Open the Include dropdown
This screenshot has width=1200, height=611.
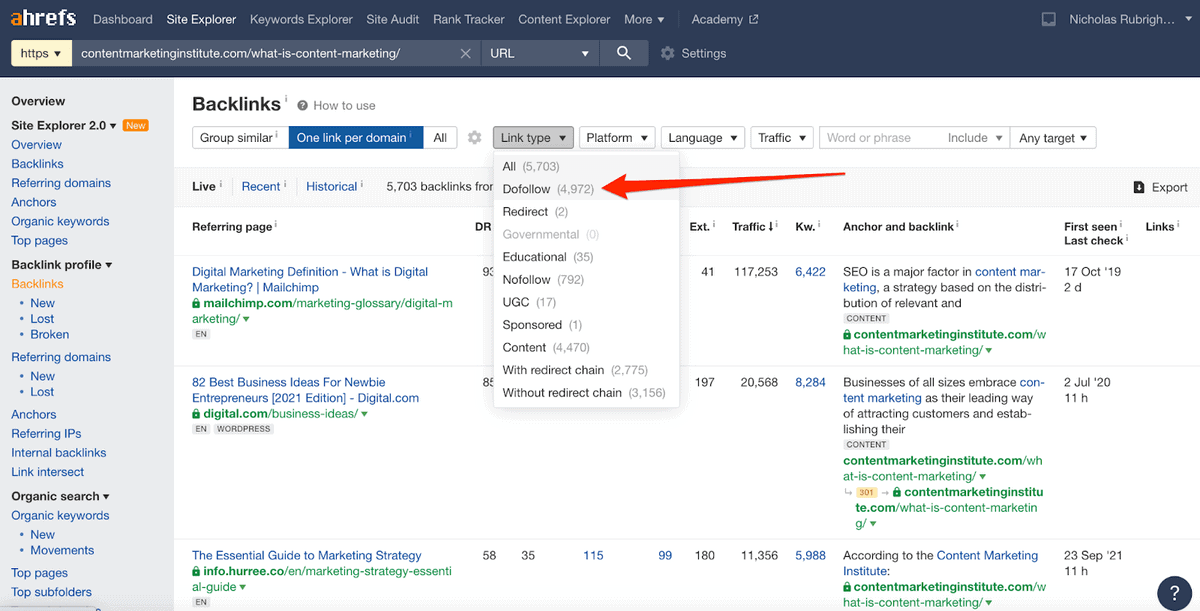(x=975, y=138)
